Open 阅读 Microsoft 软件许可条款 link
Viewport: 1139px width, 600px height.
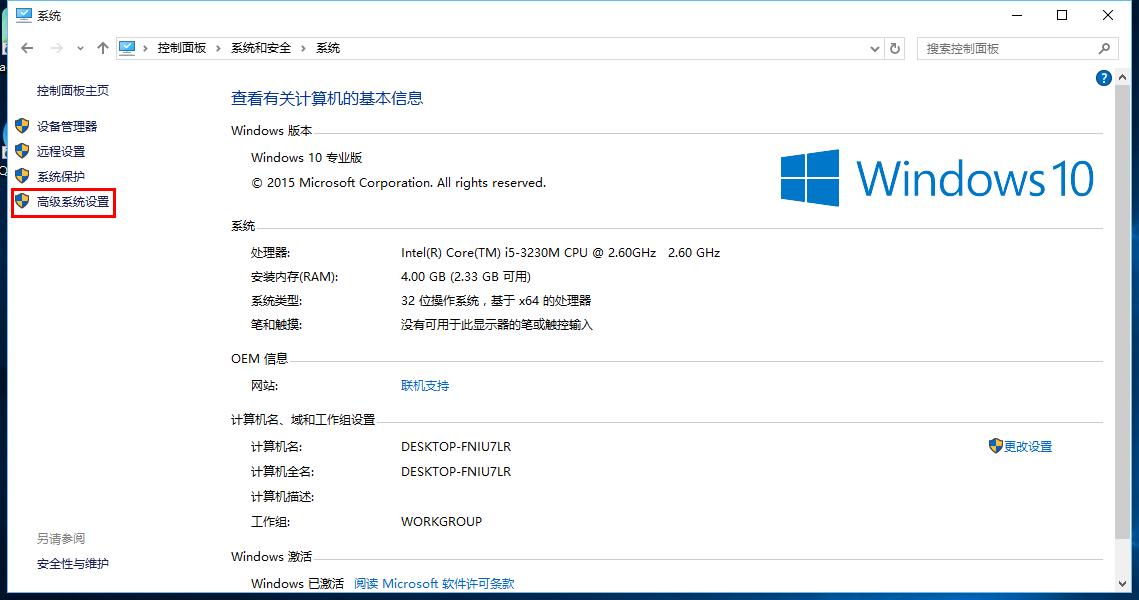[x=434, y=583]
